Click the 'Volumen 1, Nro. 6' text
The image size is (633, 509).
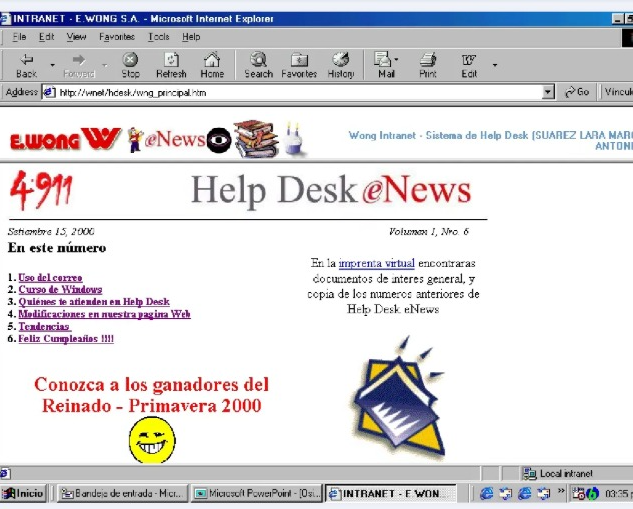pos(429,232)
